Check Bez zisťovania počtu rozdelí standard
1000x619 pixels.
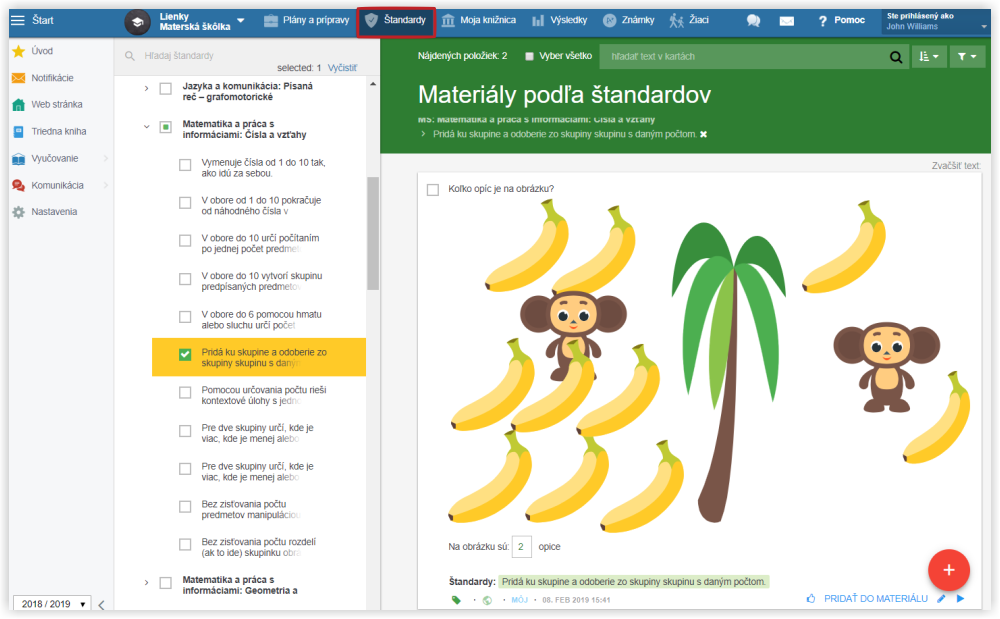coord(185,544)
